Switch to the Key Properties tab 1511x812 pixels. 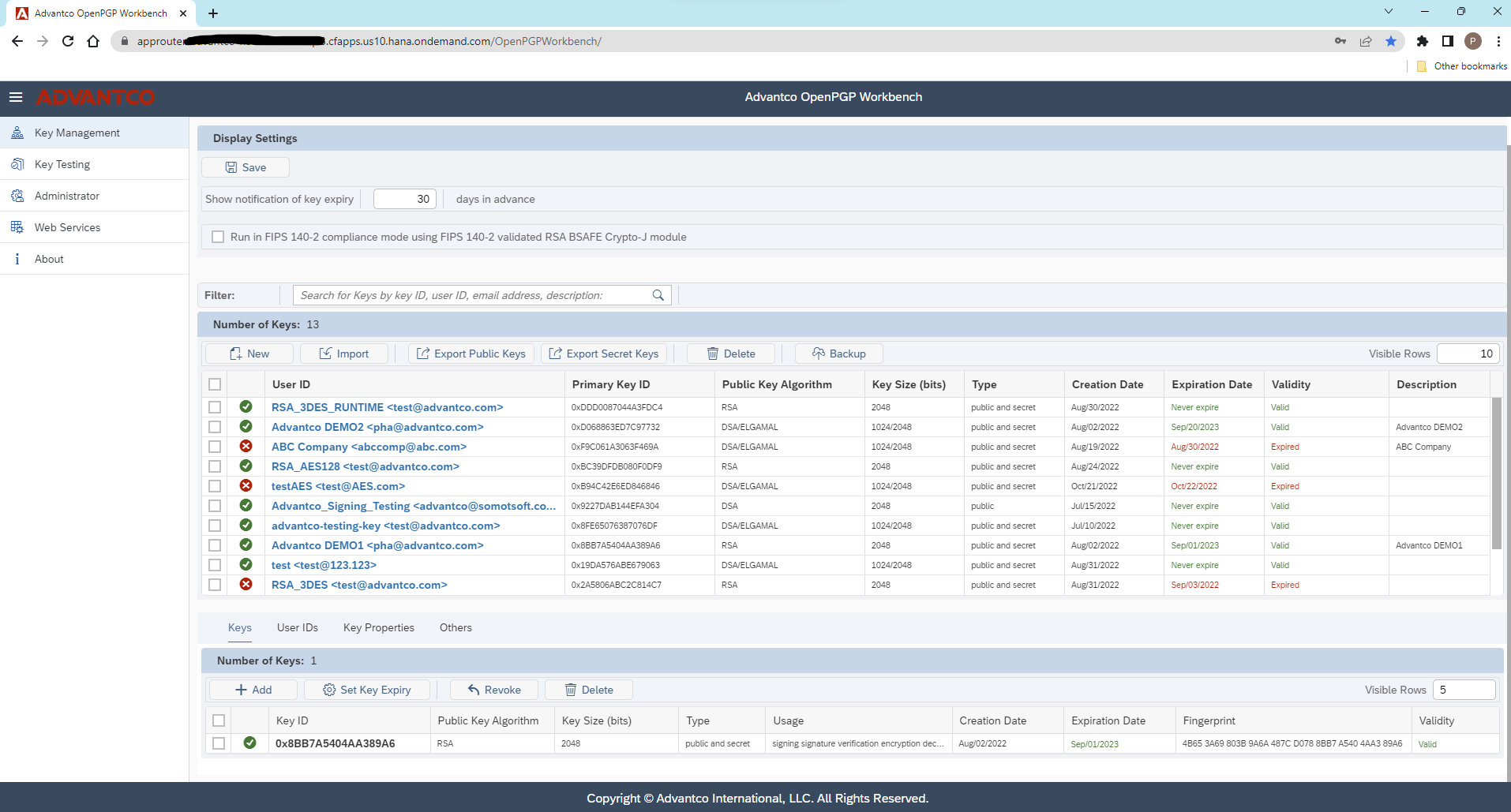[x=378, y=627]
